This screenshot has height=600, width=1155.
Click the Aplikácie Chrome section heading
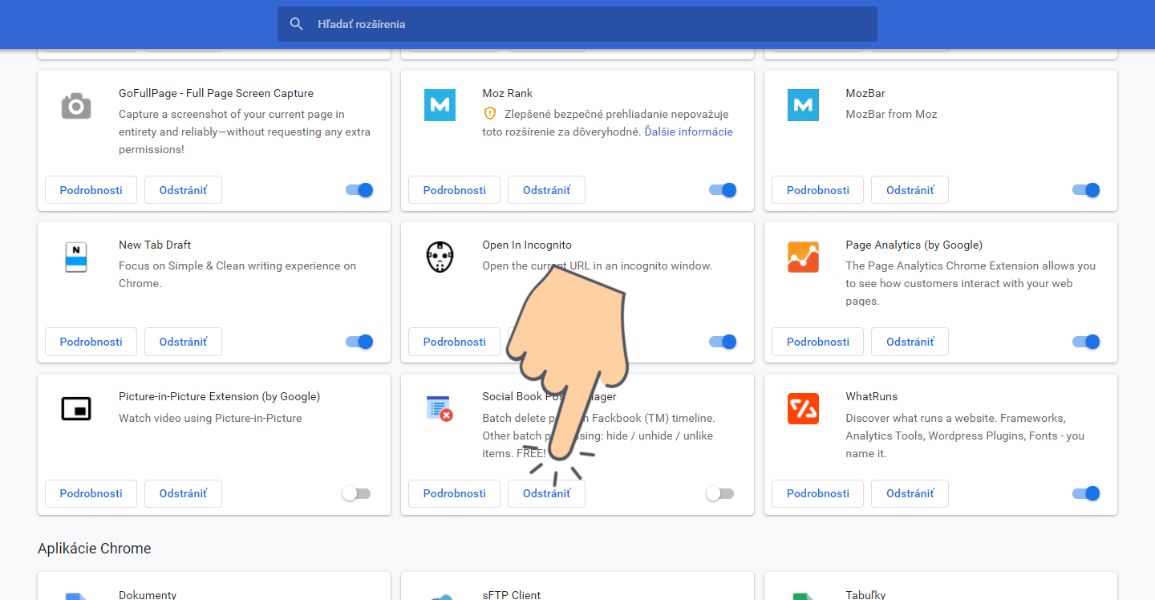94,548
